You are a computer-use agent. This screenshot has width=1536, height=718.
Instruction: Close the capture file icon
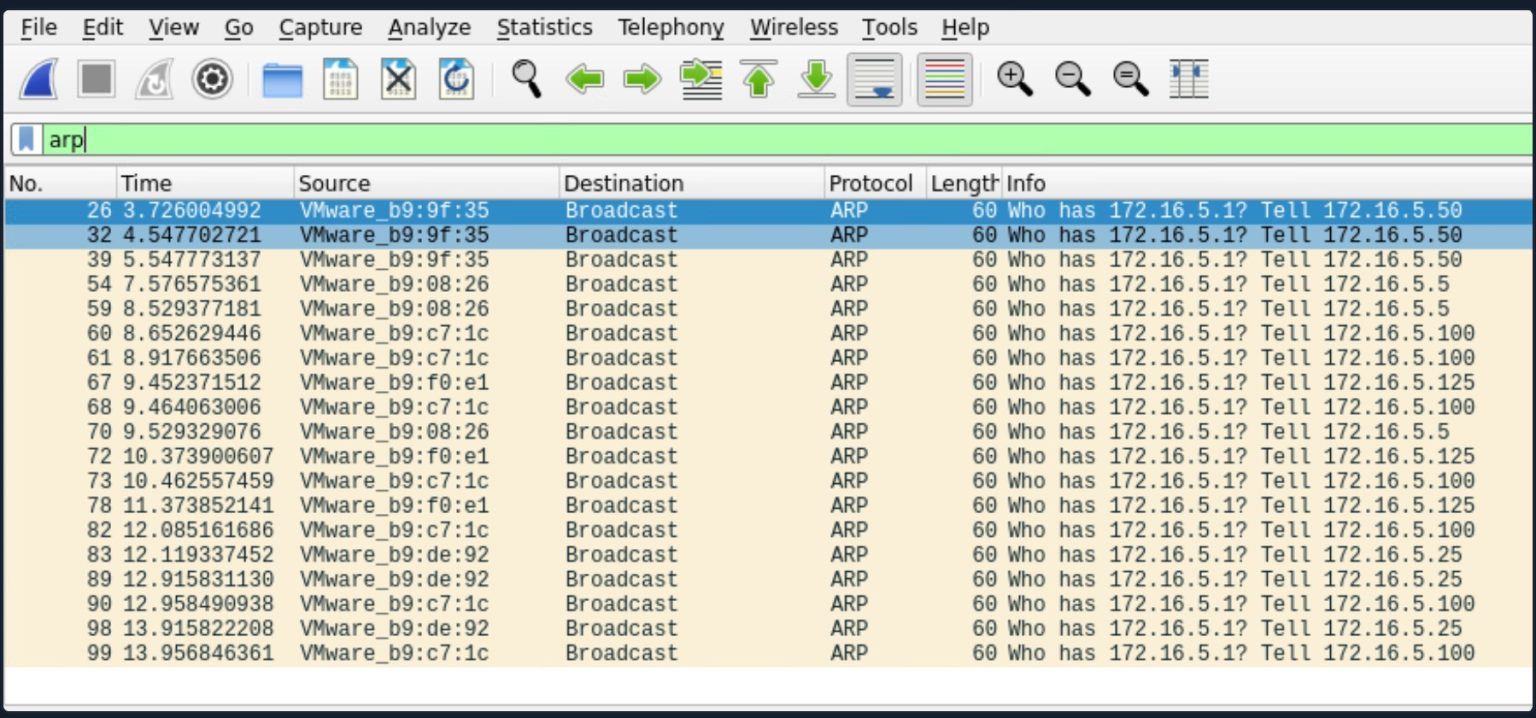[399, 79]
